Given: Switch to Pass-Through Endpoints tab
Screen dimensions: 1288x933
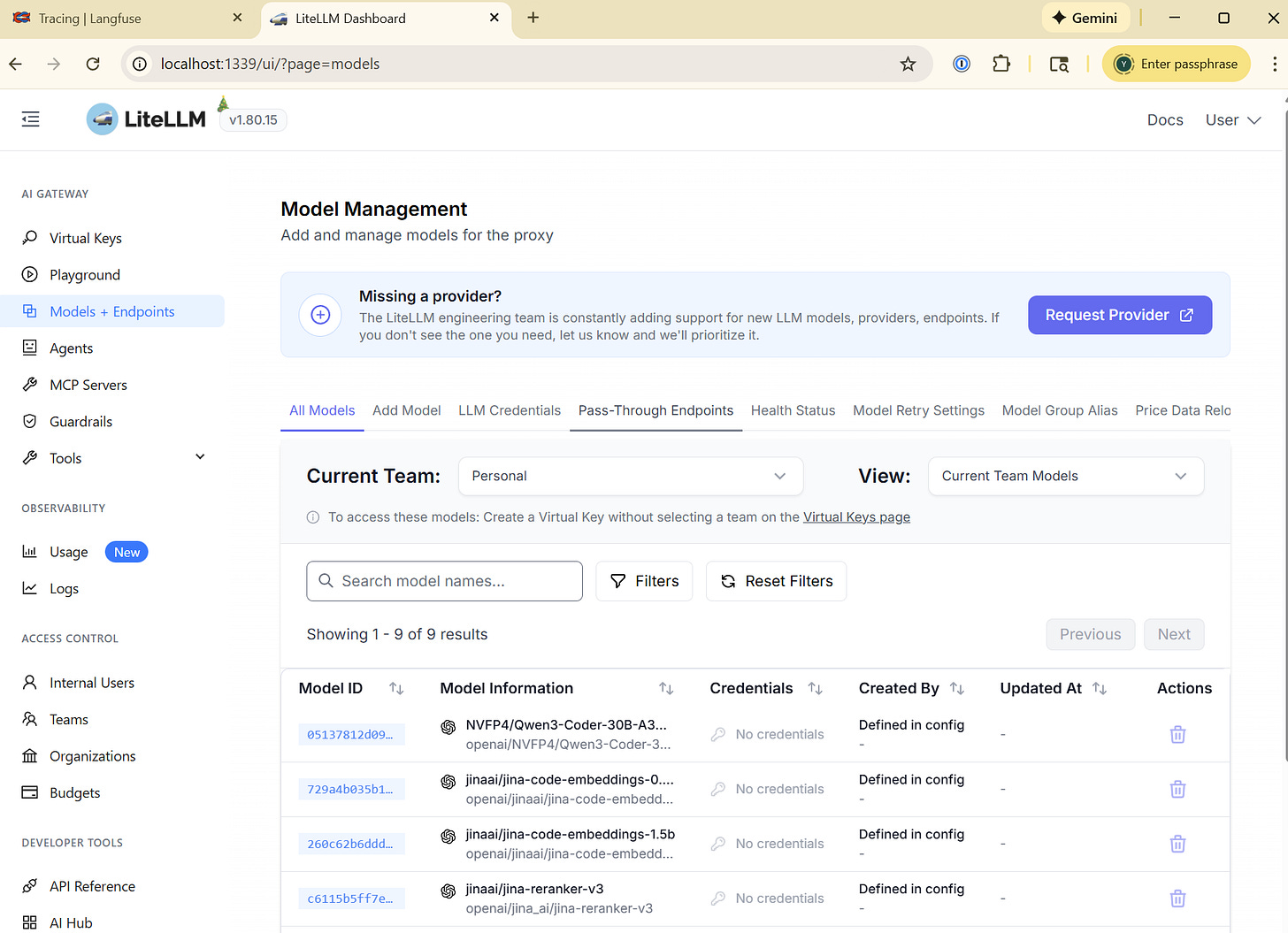Looking at the screenshot, I should (655, 410).
